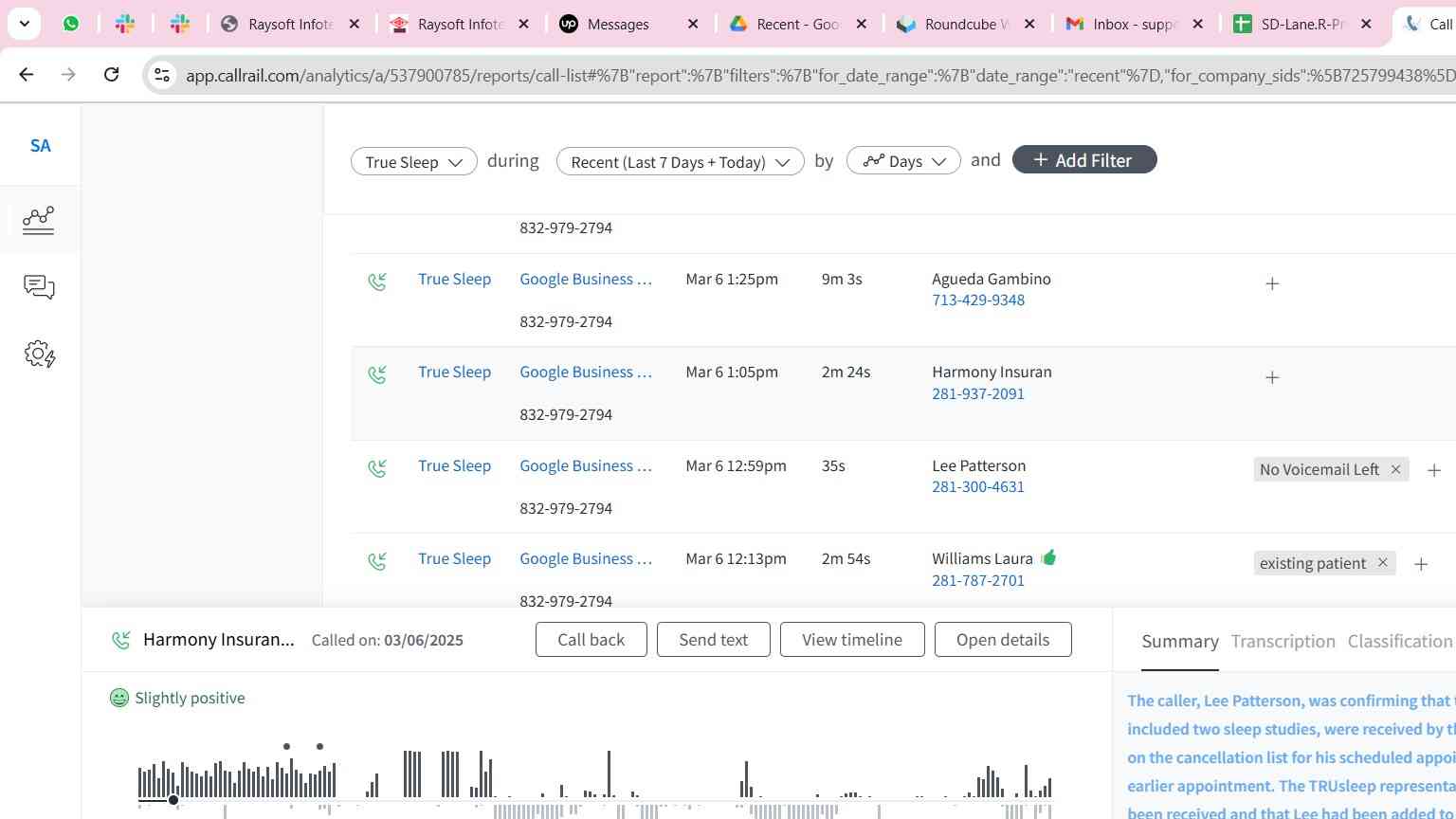This screenshot has width=1456, height=819.
Task: Click the Open details button
Action: (1003, 640)
